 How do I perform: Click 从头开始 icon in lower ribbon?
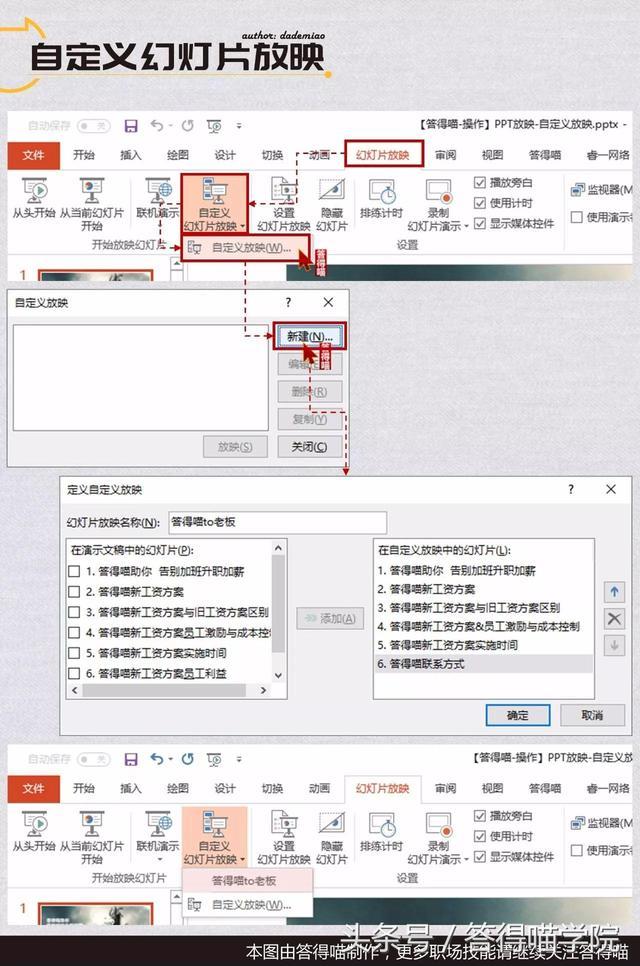[34, 824]
